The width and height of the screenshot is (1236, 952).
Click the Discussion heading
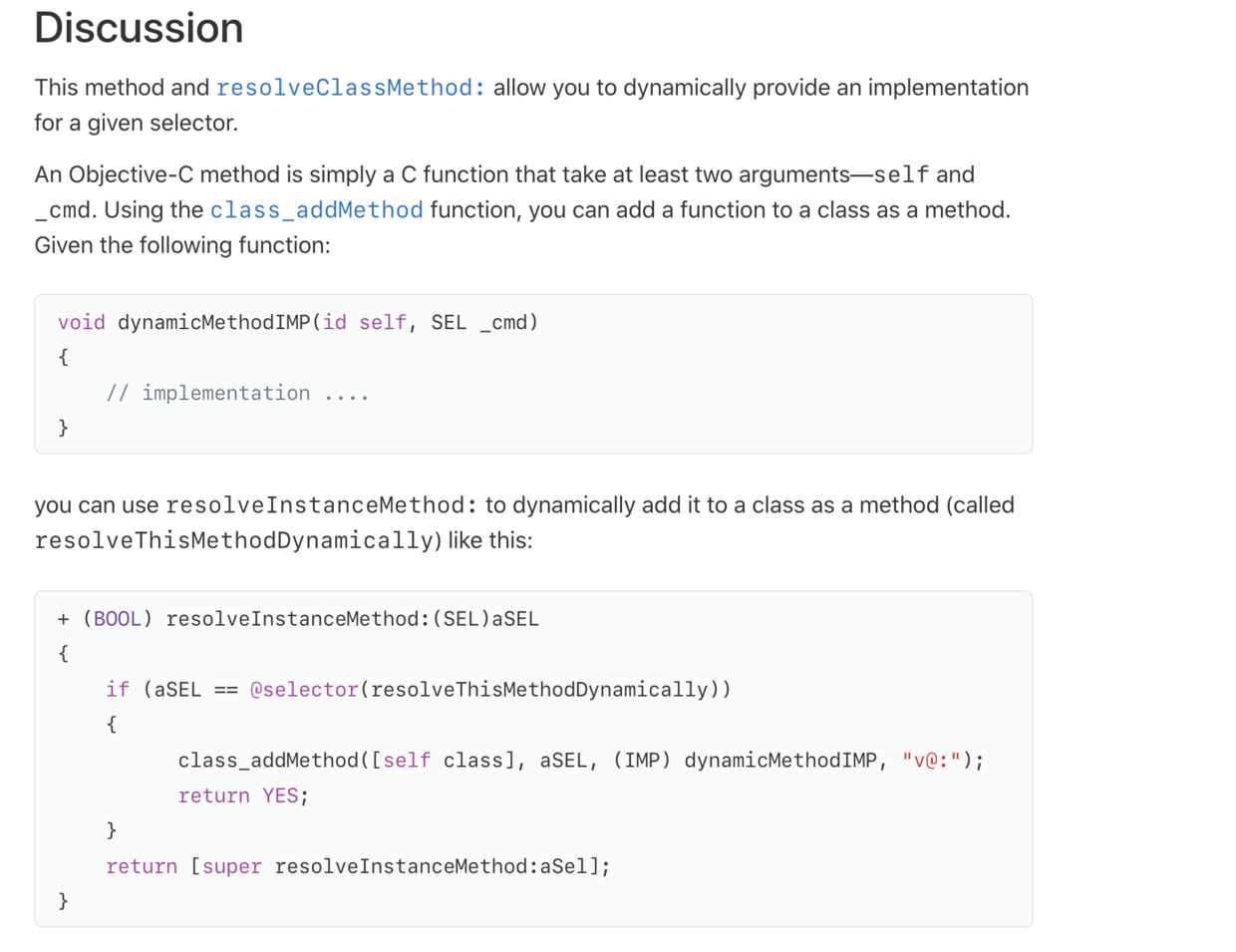tap(139, 28)
